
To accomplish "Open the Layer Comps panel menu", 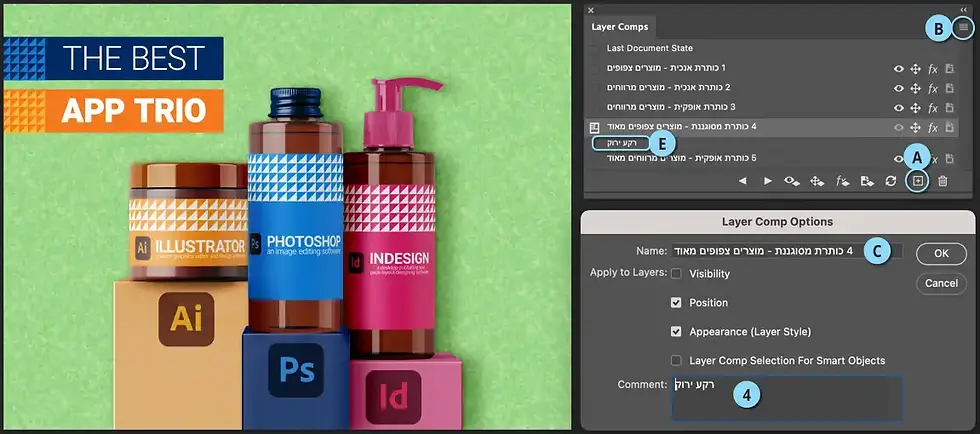I will [x=964, y=28].
